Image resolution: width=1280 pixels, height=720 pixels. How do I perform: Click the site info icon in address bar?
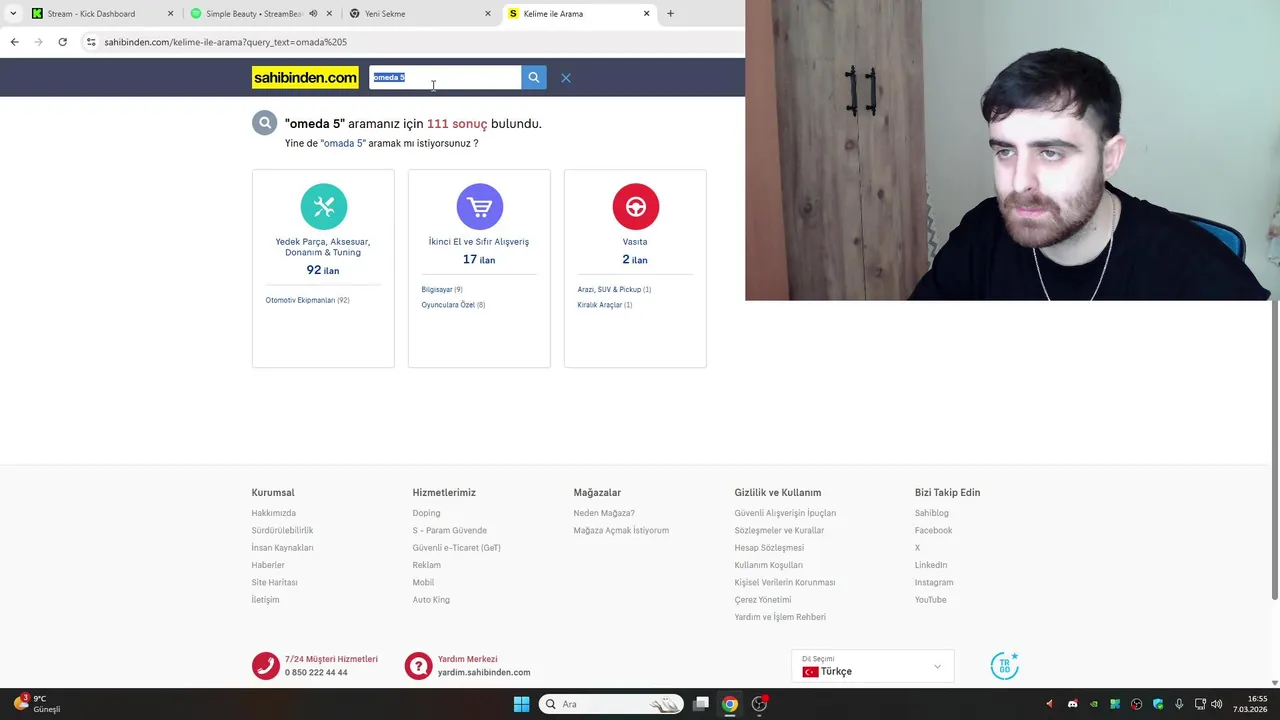click(91, 42)
